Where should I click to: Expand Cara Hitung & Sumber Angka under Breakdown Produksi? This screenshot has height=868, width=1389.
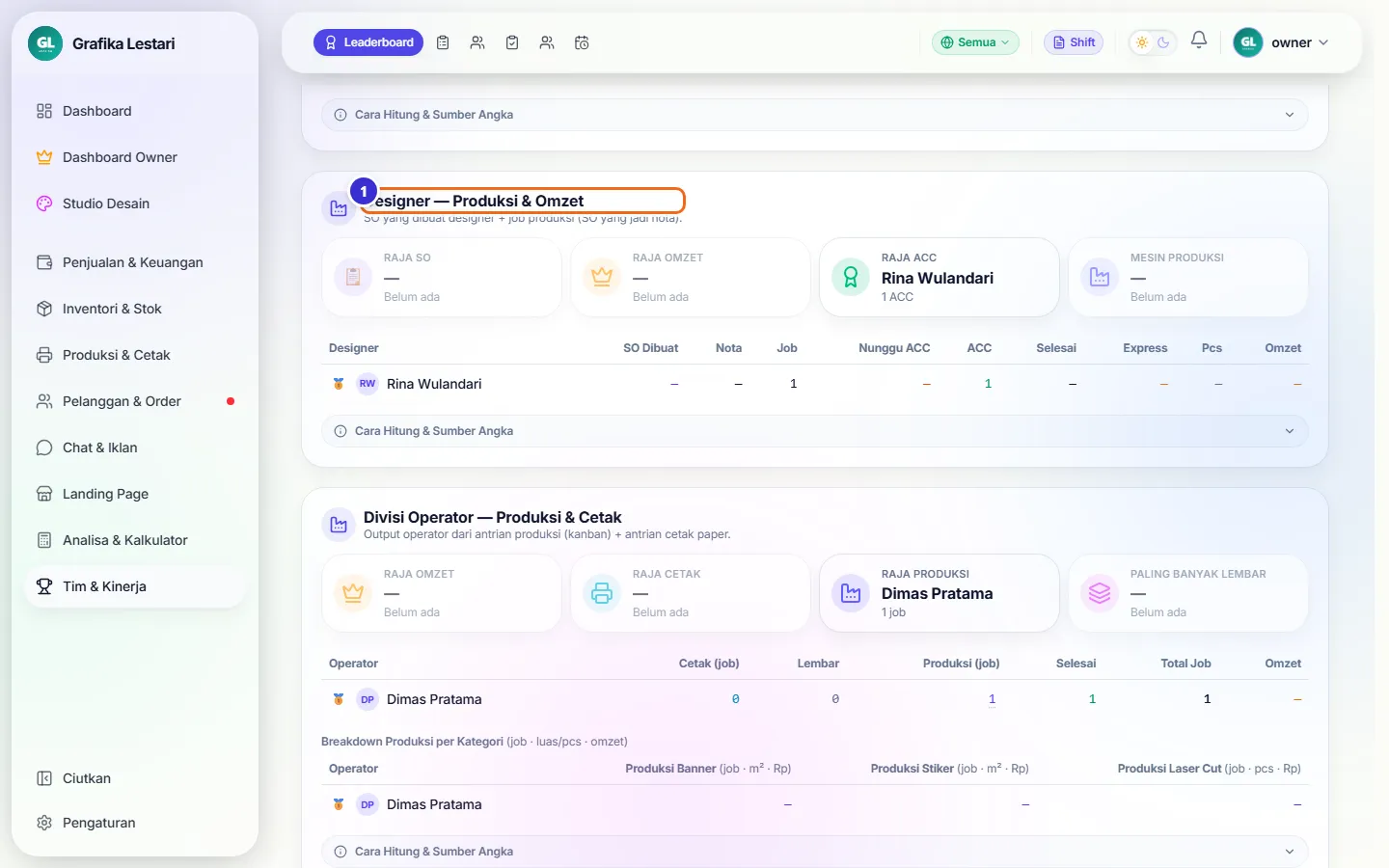(815, 852)
